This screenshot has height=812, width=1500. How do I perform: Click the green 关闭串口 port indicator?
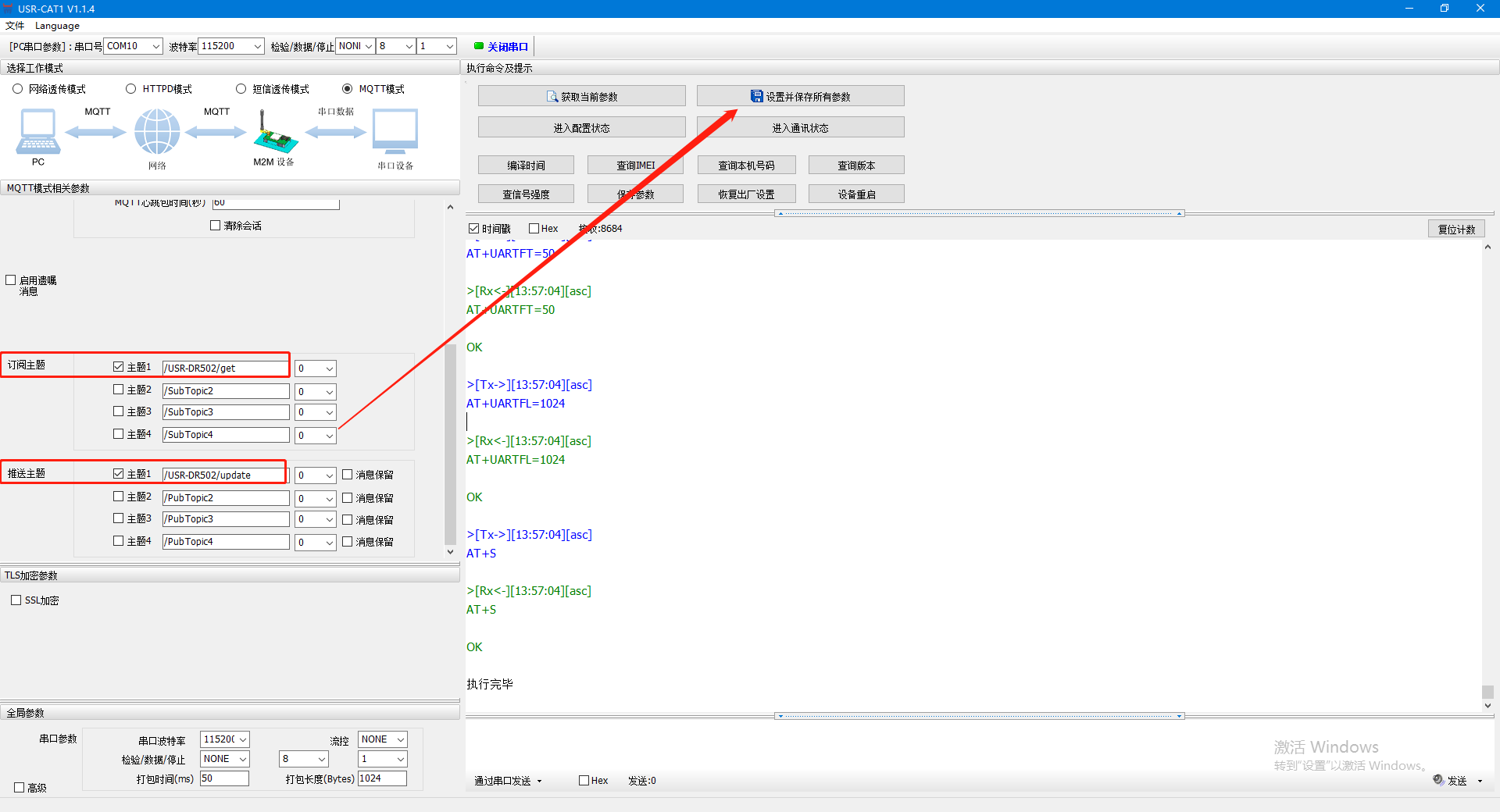coord(479,46)
